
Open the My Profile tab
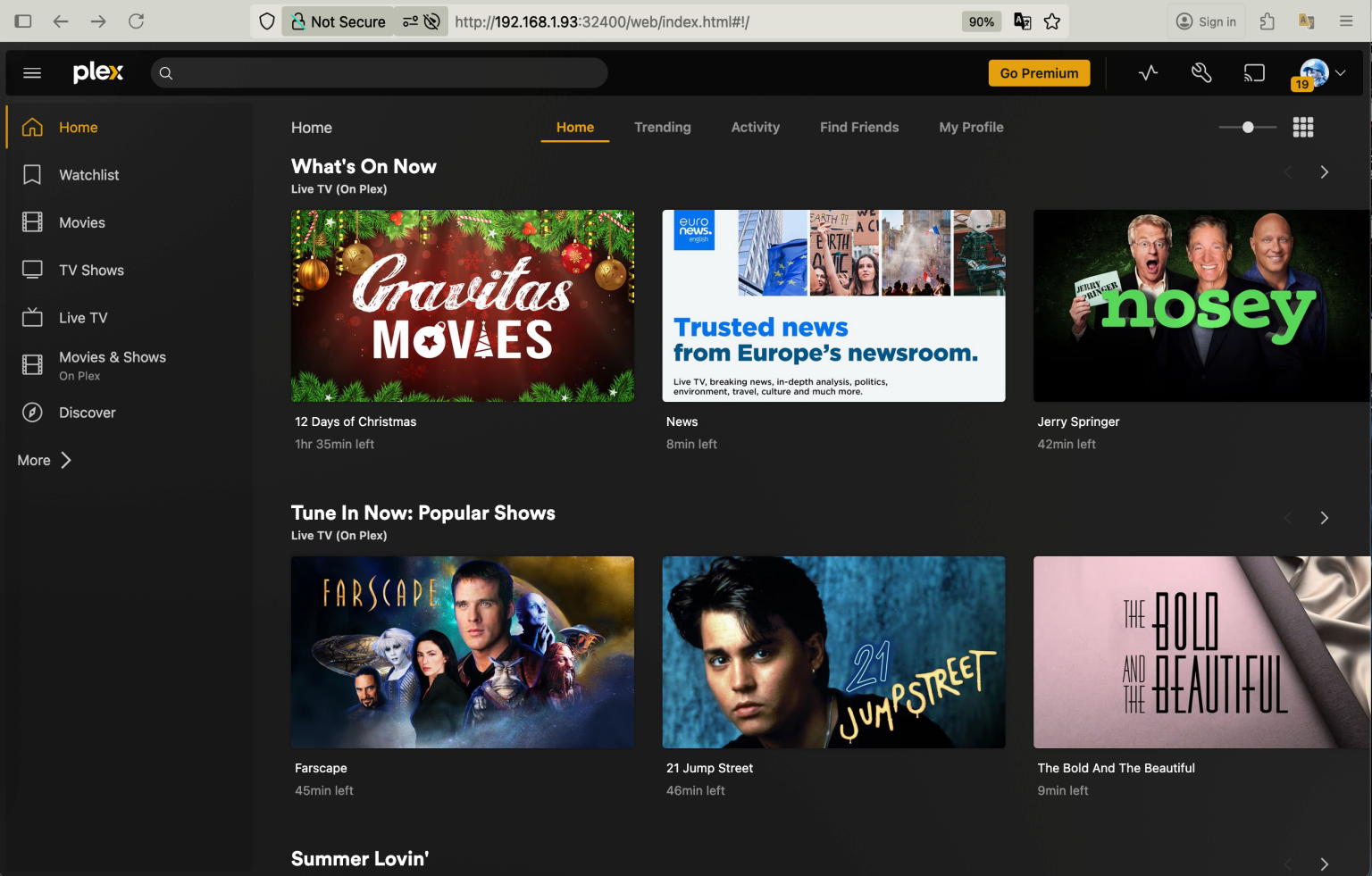[971, 127]
